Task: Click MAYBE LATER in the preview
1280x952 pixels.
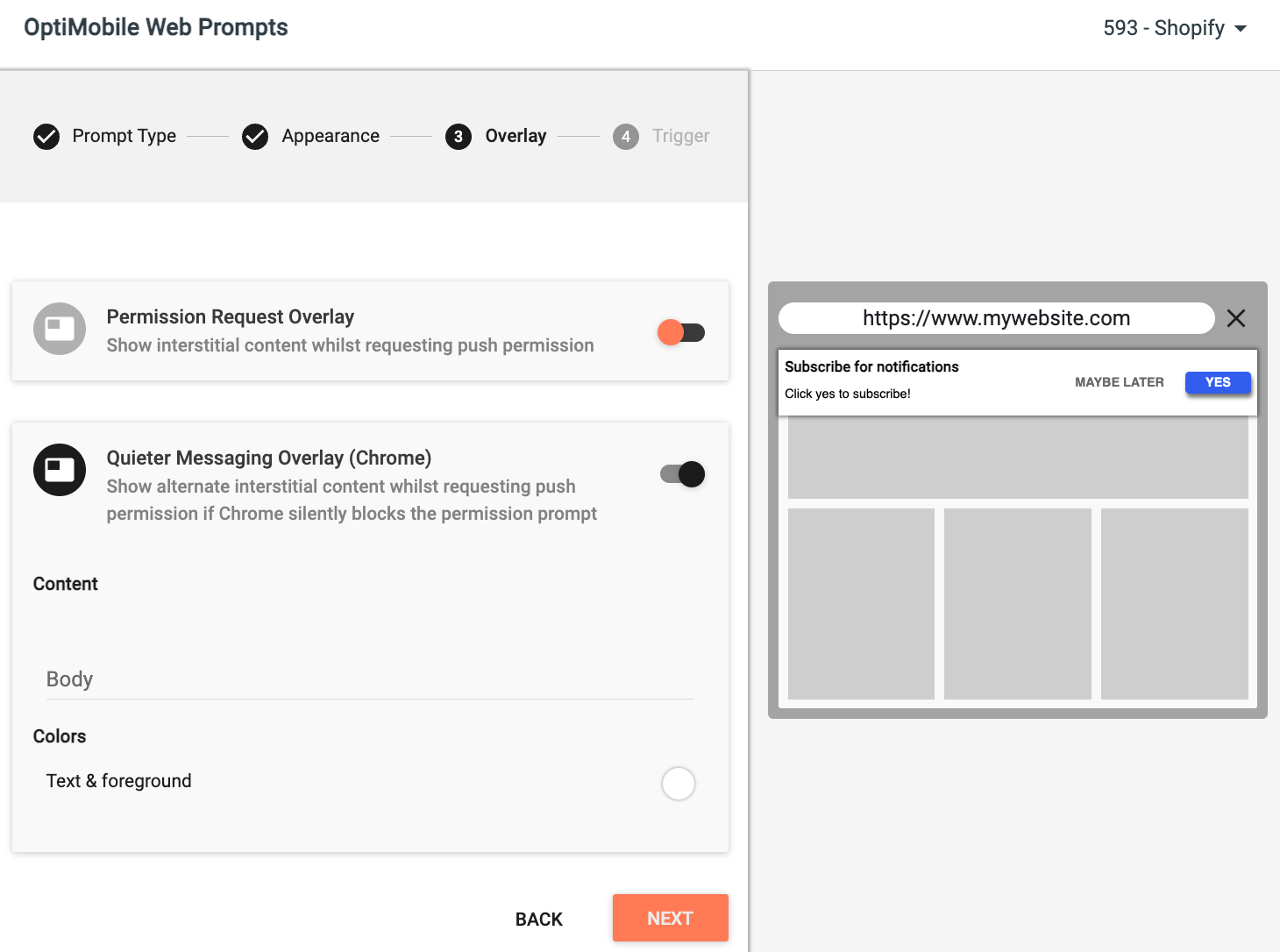Action: (1120, 382)
